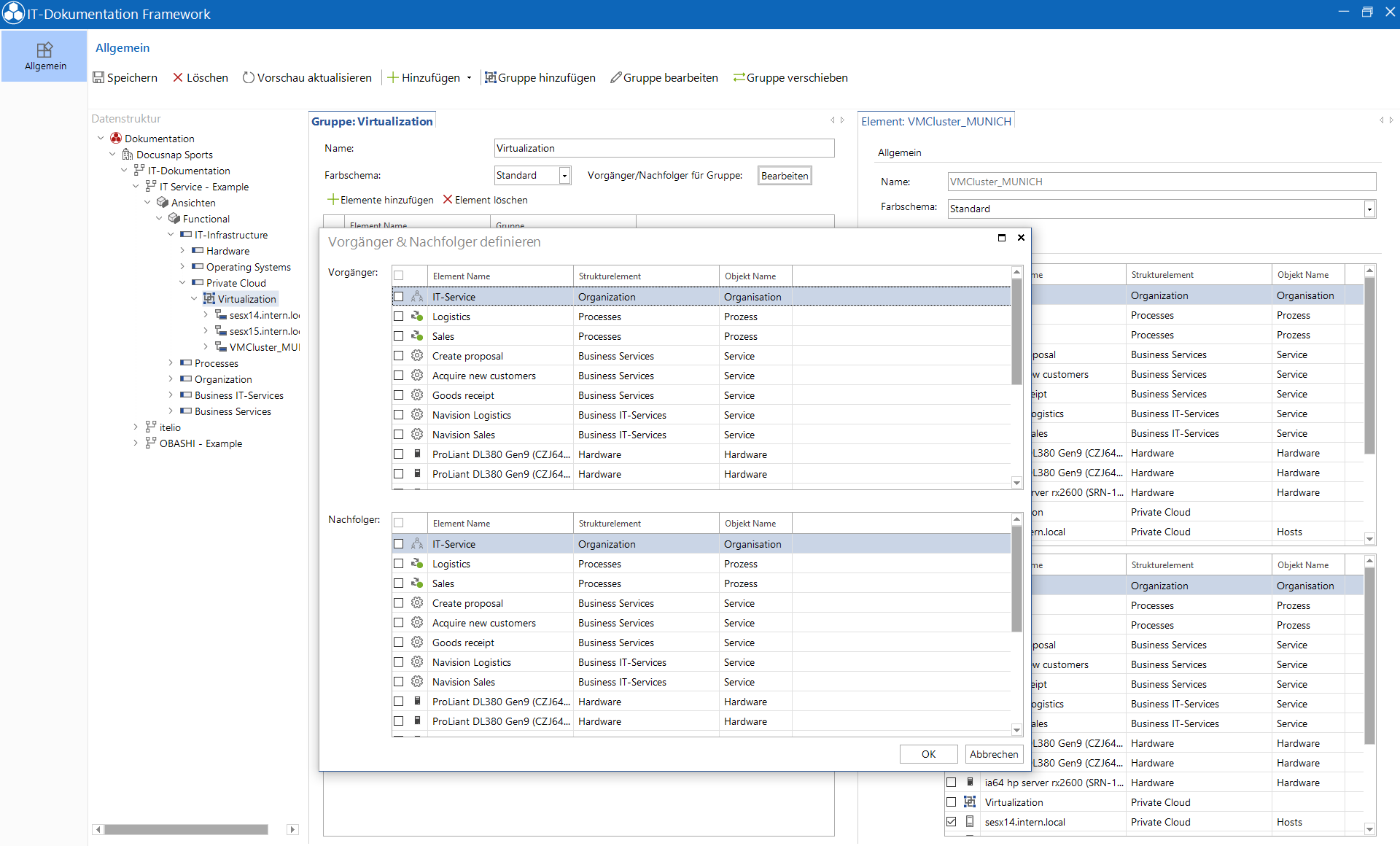1400x846 pixels.
Task: Uncheck sesx14.intern.local in the element list
Action: [952, 822]
